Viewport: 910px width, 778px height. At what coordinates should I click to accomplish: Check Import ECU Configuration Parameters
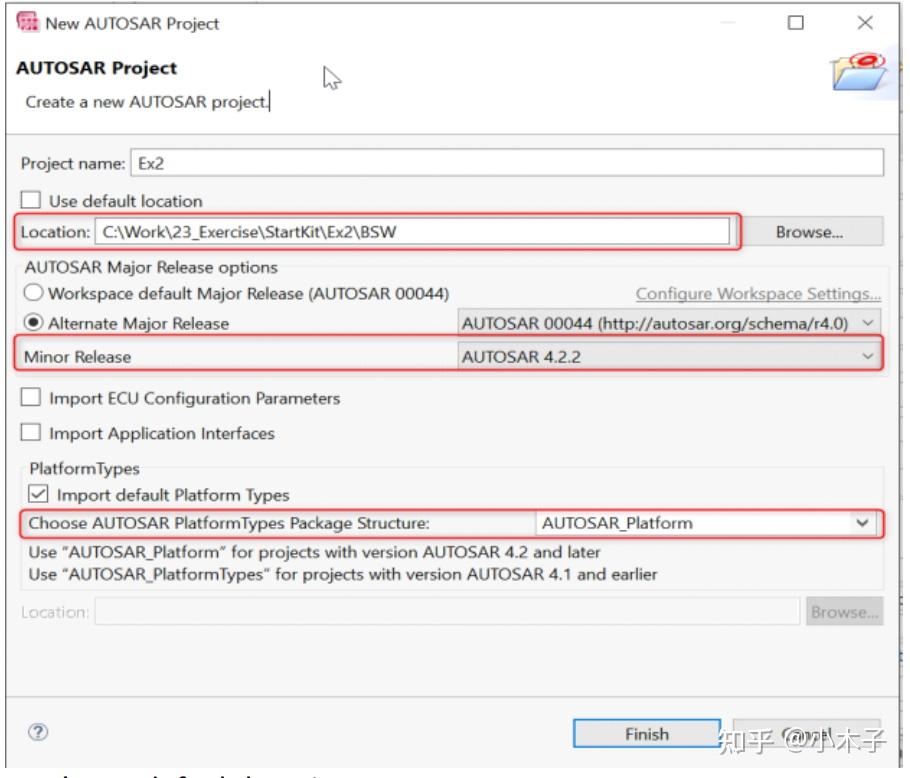[32, 398]
